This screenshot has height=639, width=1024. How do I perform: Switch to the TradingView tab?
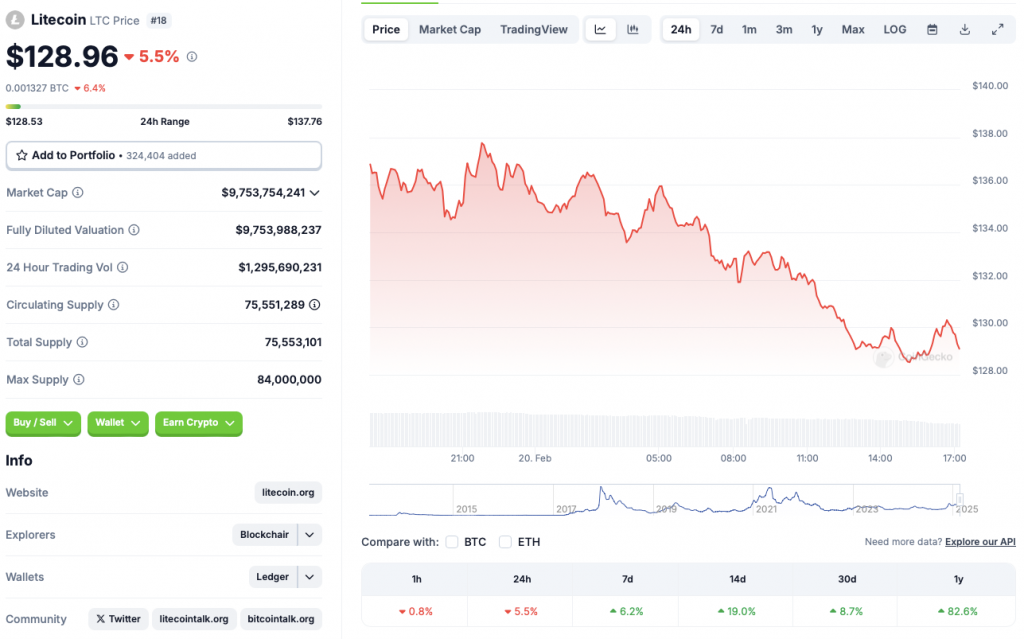click(x=534, y=29)
